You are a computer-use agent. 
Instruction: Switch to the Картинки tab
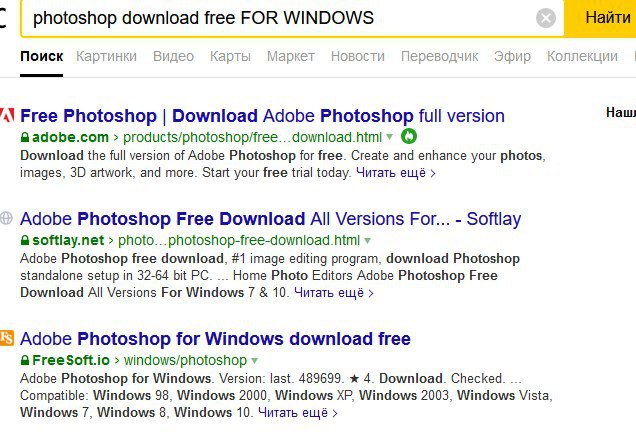point(106,56)
